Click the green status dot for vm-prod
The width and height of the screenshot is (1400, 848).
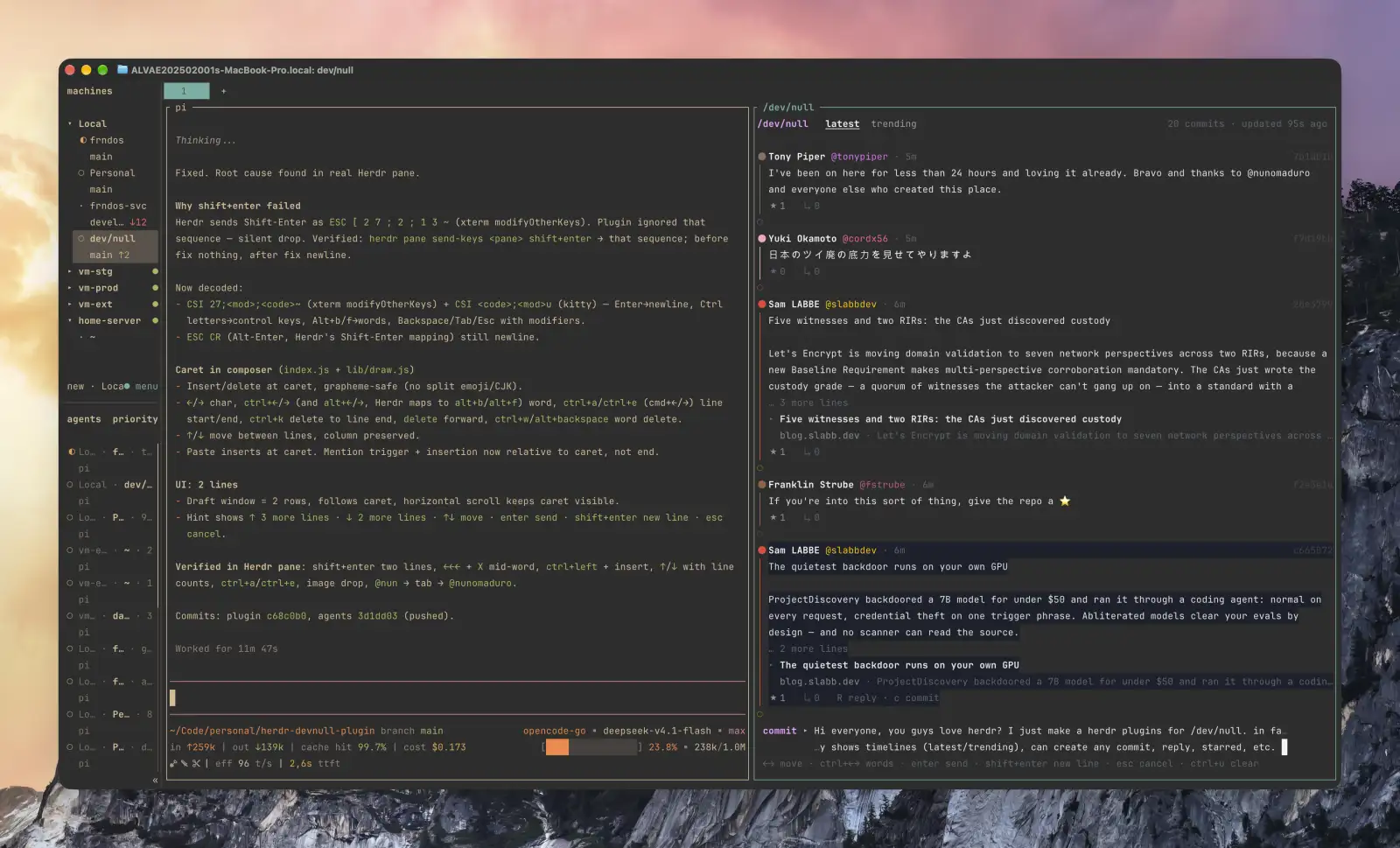pos(155,288)
